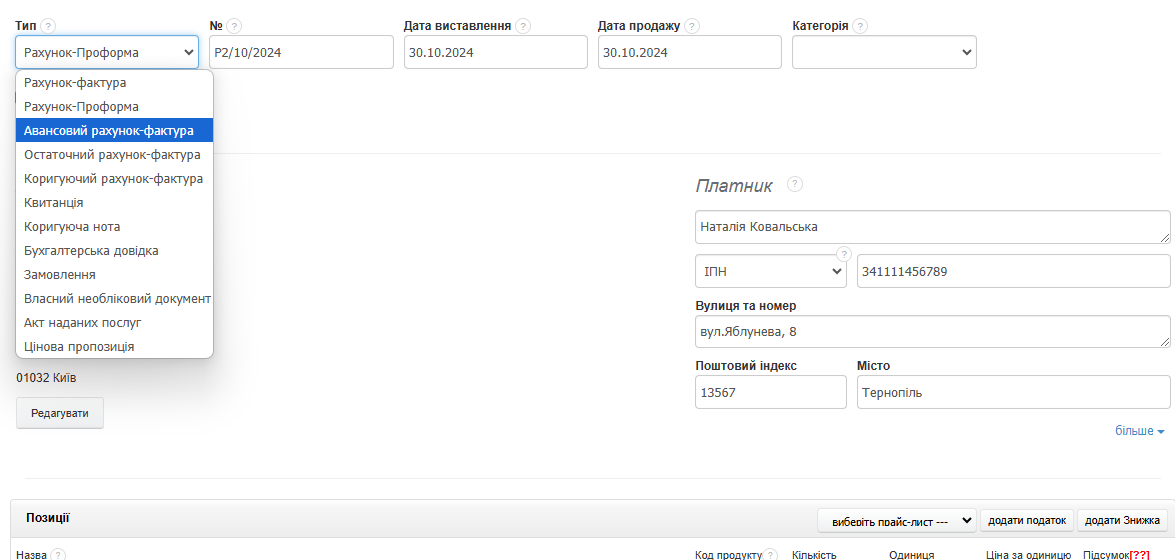Click help icon above ІПН dropdown

(843, 254)
